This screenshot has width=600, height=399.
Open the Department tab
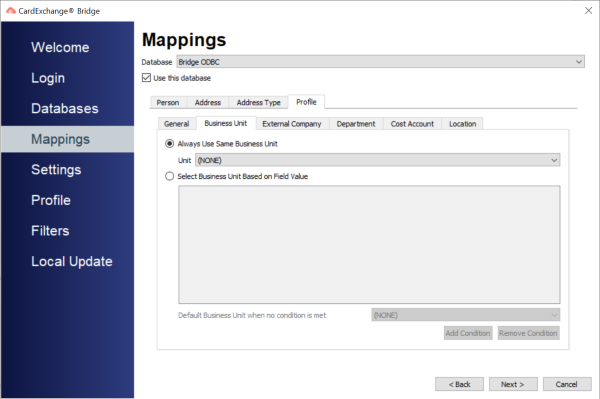click(x=356, y=124)
